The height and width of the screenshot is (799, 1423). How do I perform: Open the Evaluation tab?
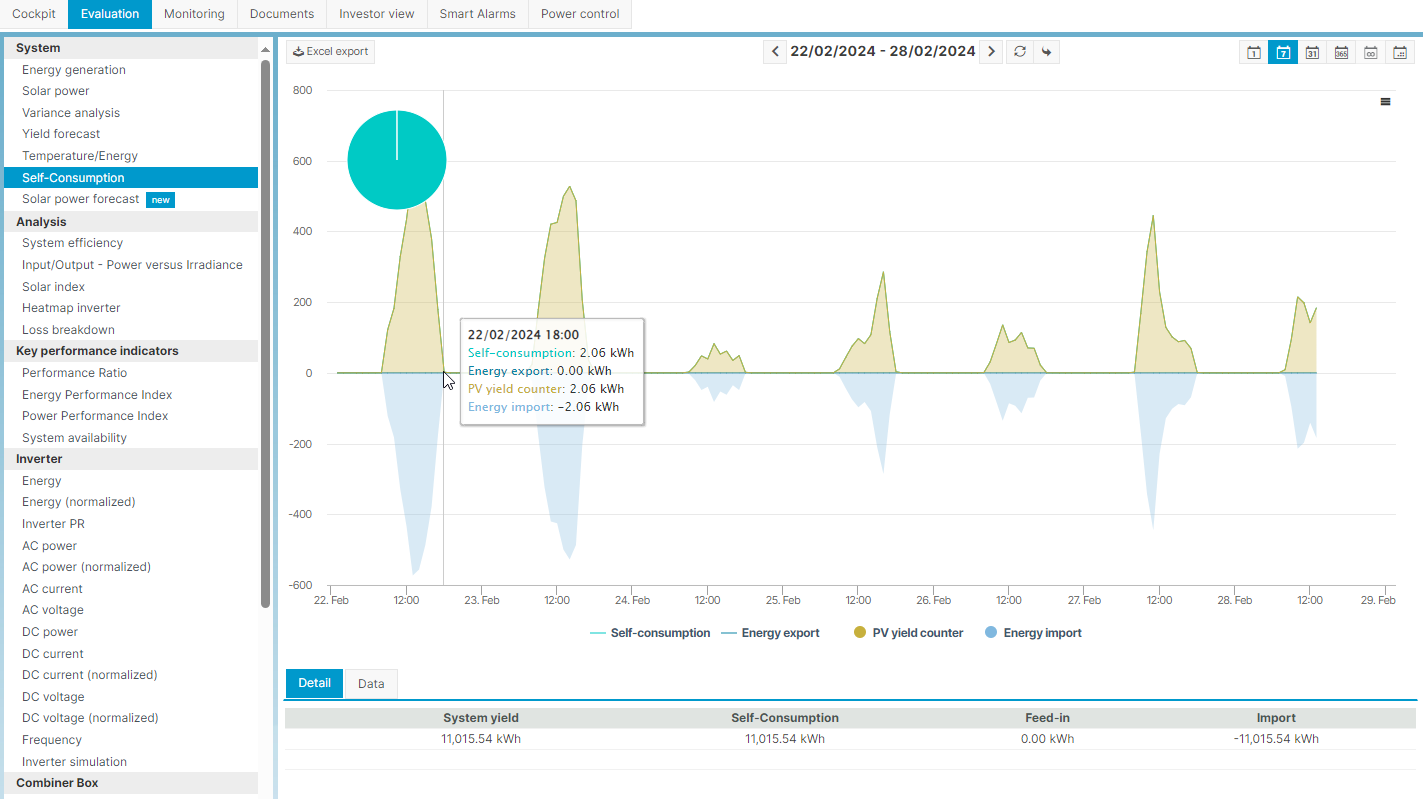pos(110,14)
